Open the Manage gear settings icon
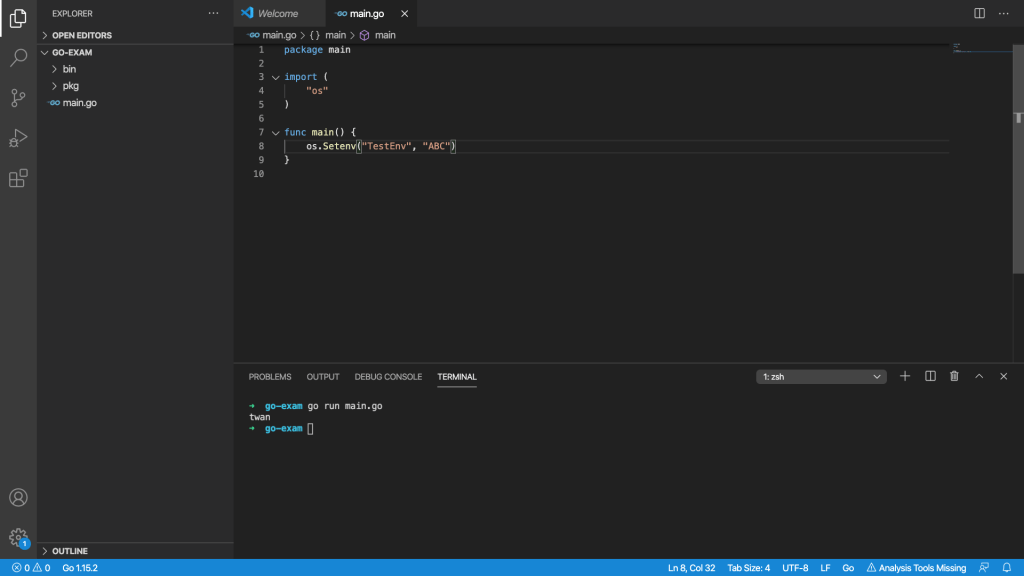The width and height of the screenshot is (1024, 576). coord(18,537)
